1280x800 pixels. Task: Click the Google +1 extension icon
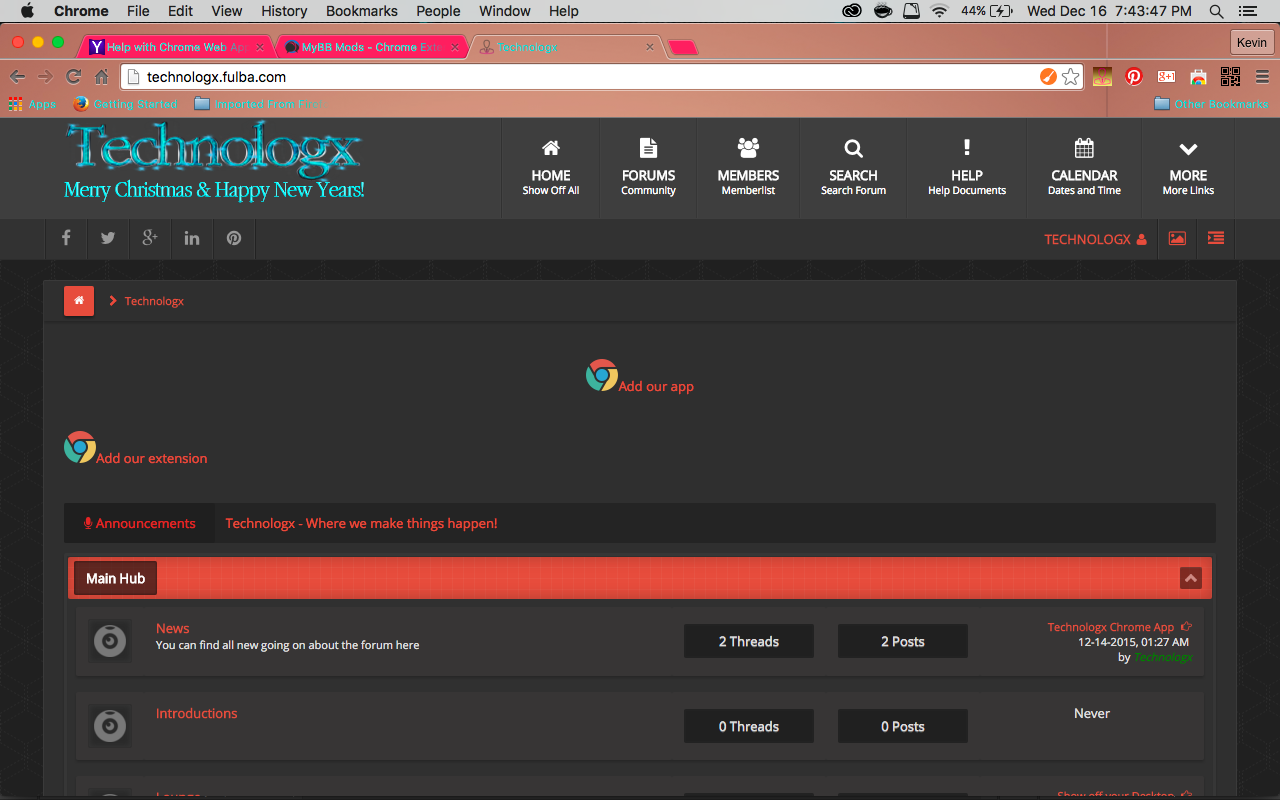click(x=1166, y=77)
